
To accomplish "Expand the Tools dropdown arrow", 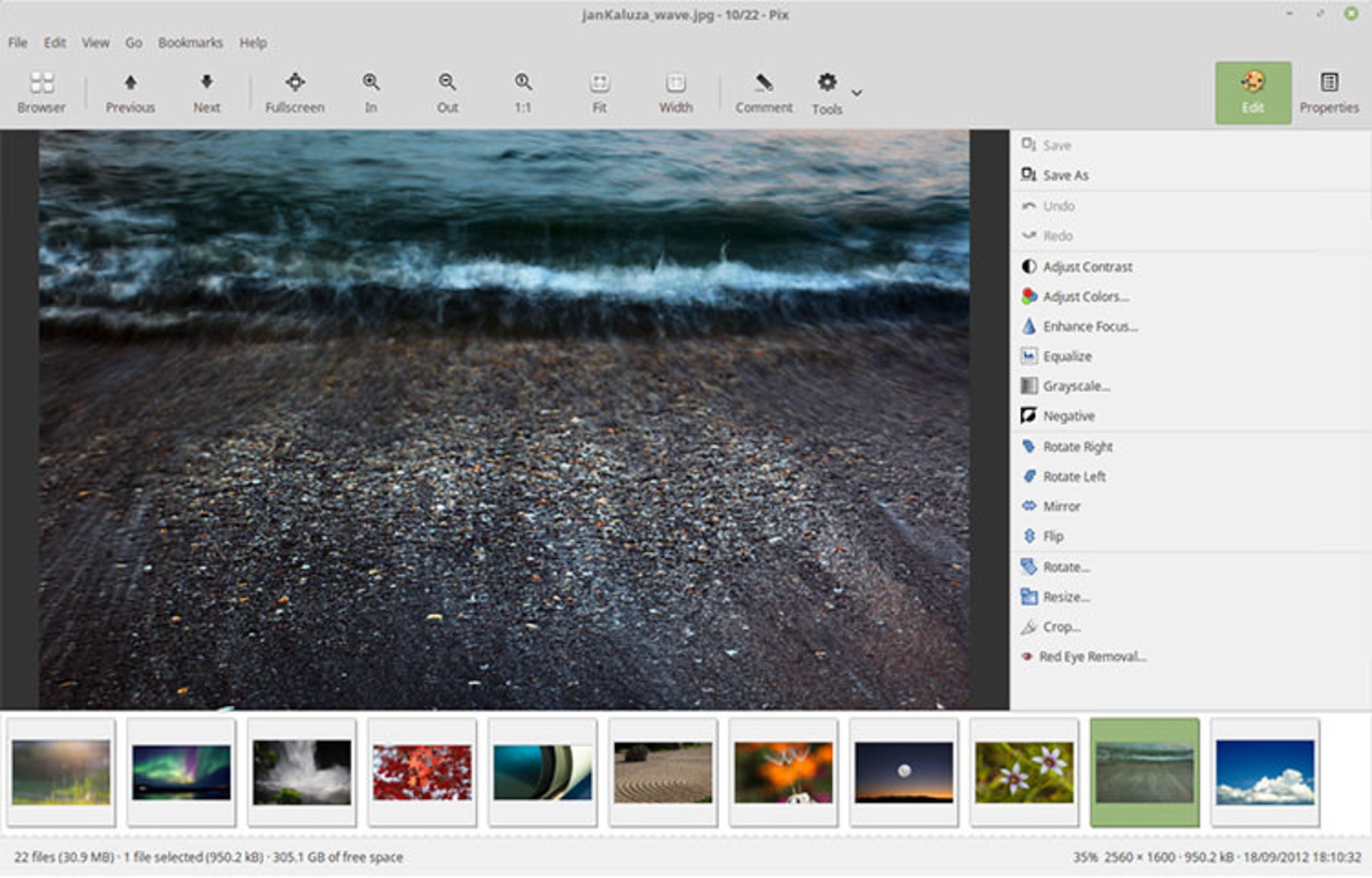I will pos(857,93).
